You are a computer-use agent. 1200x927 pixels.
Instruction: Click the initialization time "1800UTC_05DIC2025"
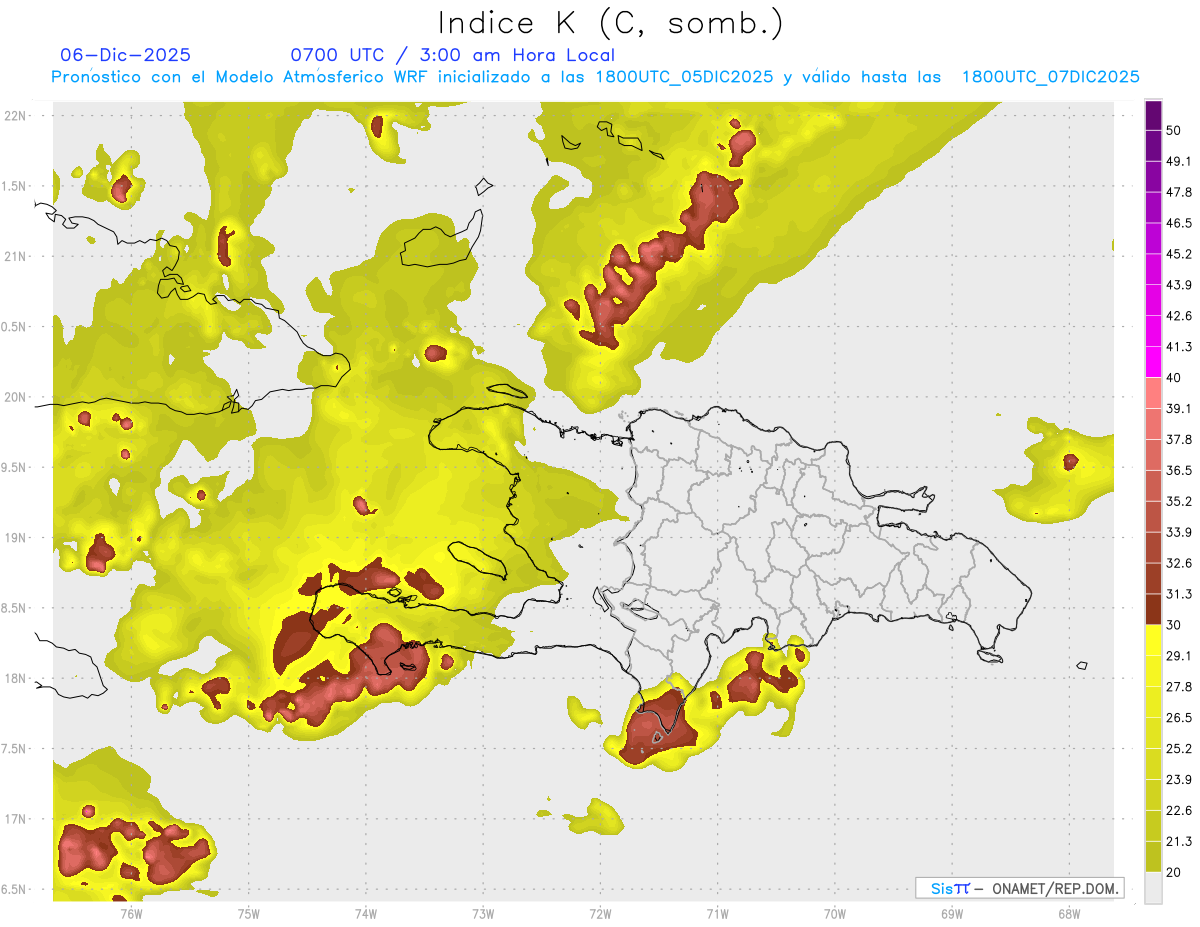pos(684,77)
